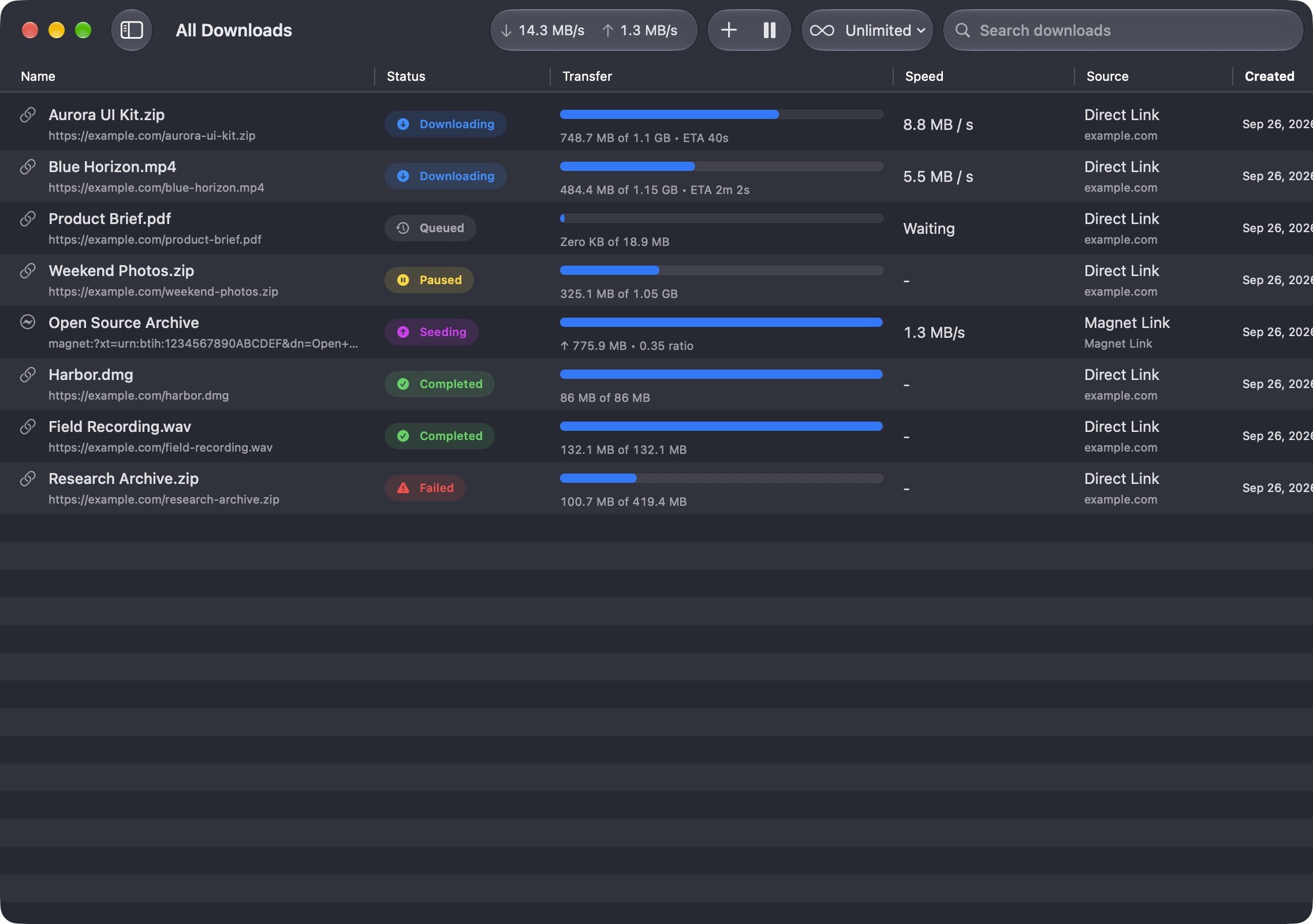The height and width of the screenshot is (924, 1313).
Task: Click the Completed checkmark badge for Harbor.dmg
Action: 439,384
